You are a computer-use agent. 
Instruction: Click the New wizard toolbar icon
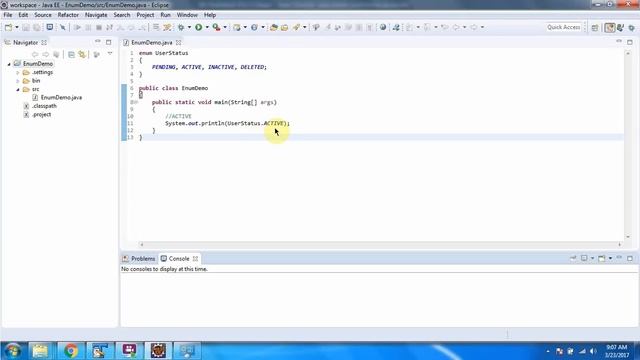click(x=9, y=27)
